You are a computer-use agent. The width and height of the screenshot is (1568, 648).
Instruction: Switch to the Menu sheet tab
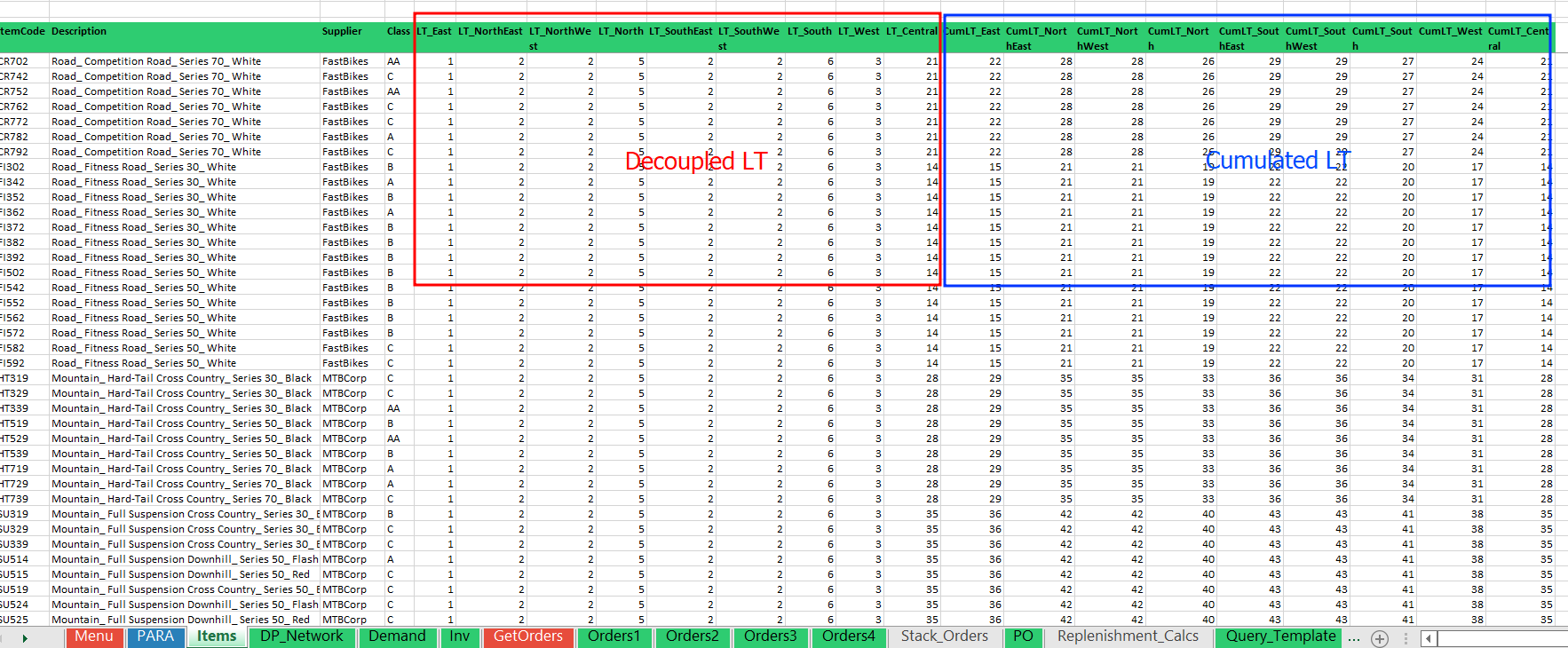click(93, 636)
